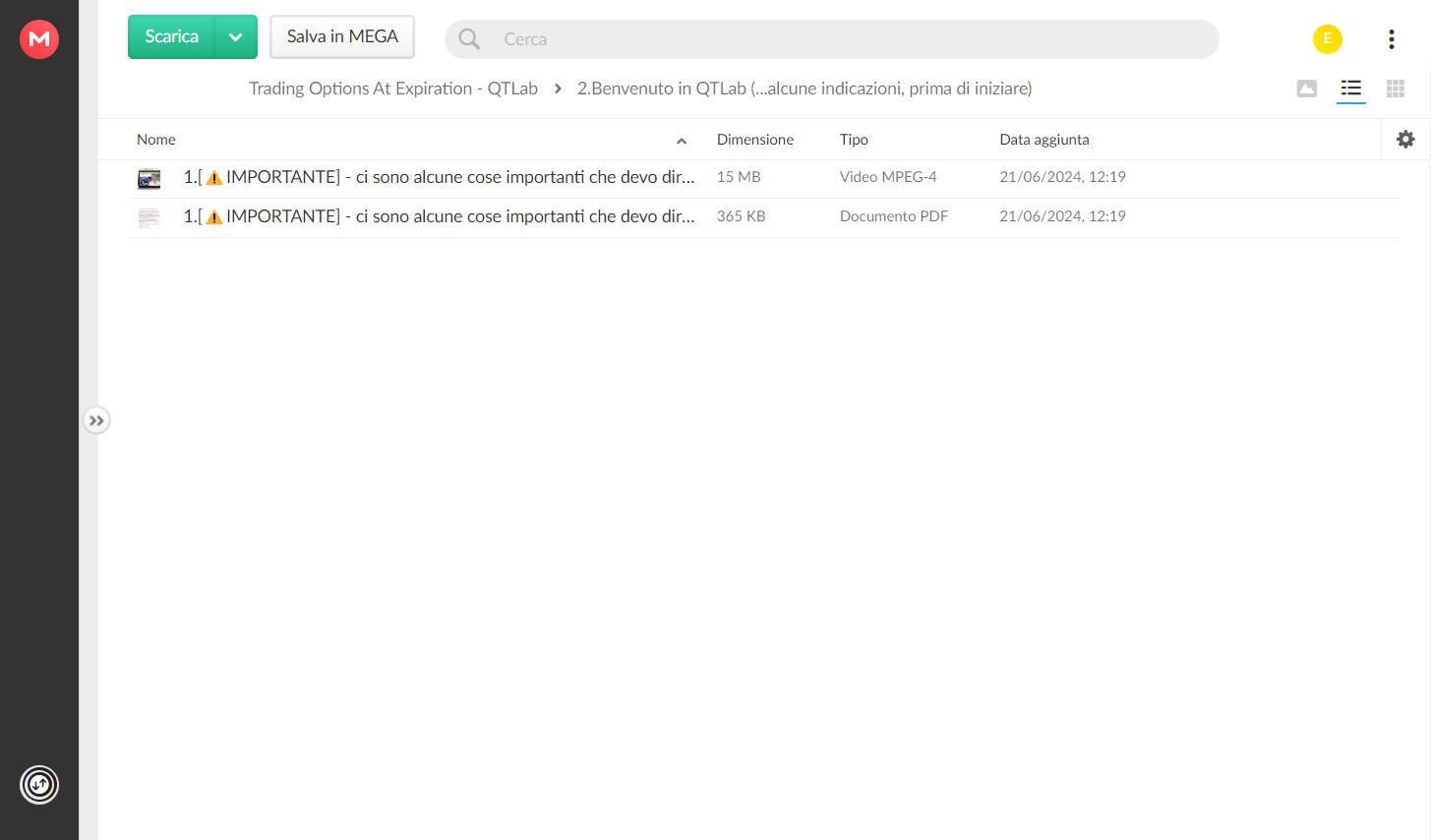1431x840 pixels.
Task: Go to Trading Options At Expiration breadcrumb
Action: pyautogui.click(x=393, y=89)
